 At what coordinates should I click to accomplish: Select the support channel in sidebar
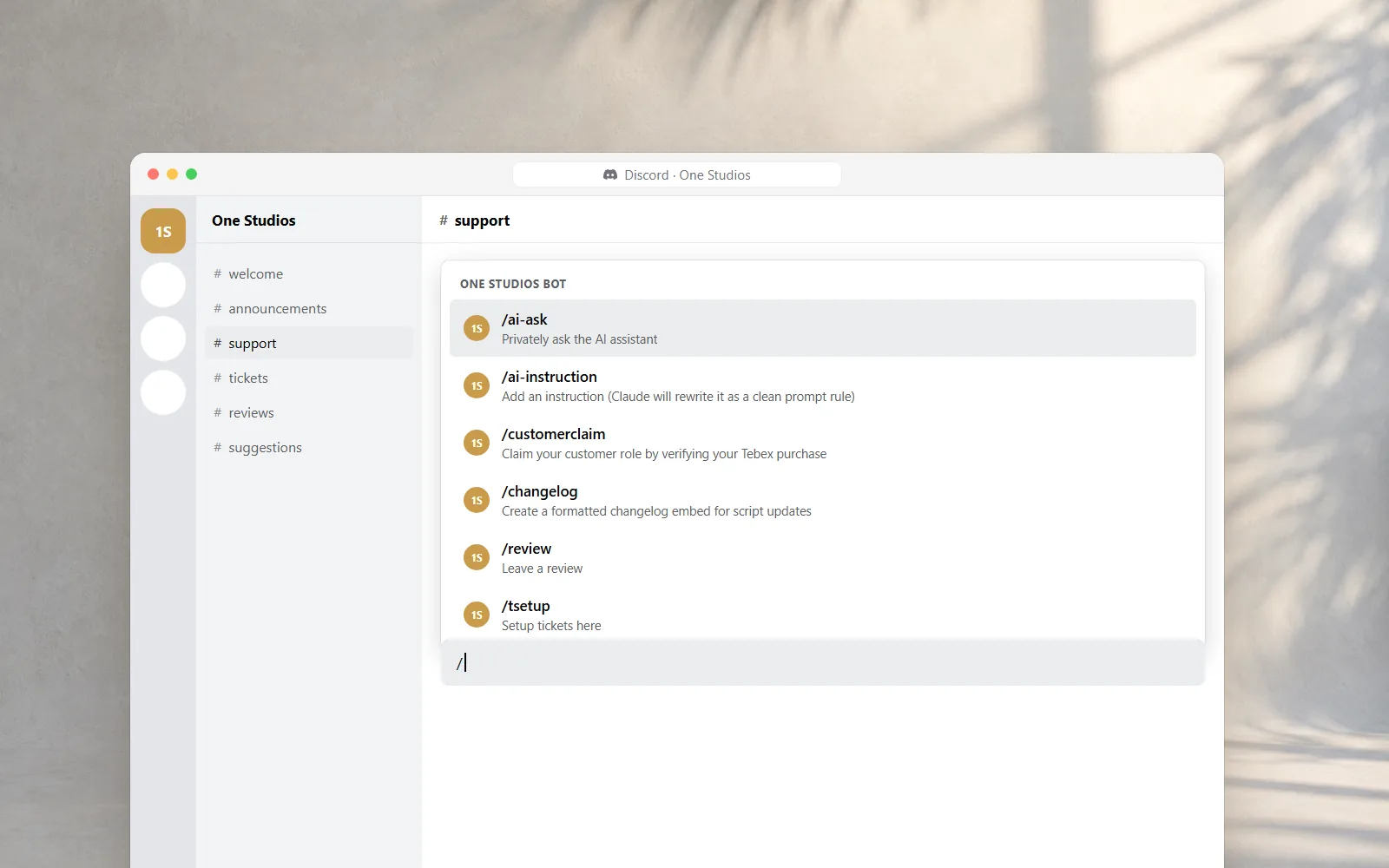[x=309, y=343]
